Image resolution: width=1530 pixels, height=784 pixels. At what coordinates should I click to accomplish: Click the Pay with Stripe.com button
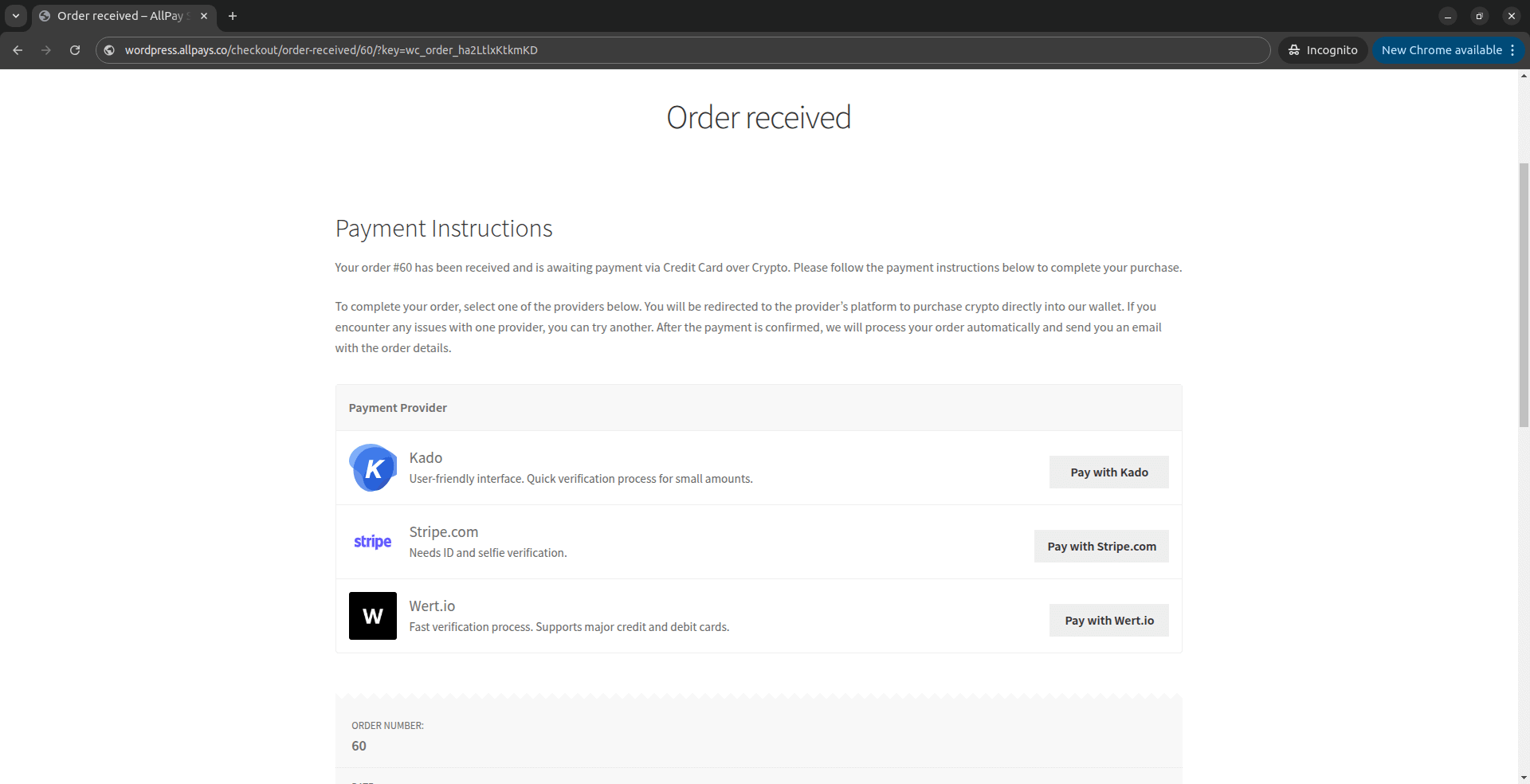1101,546
